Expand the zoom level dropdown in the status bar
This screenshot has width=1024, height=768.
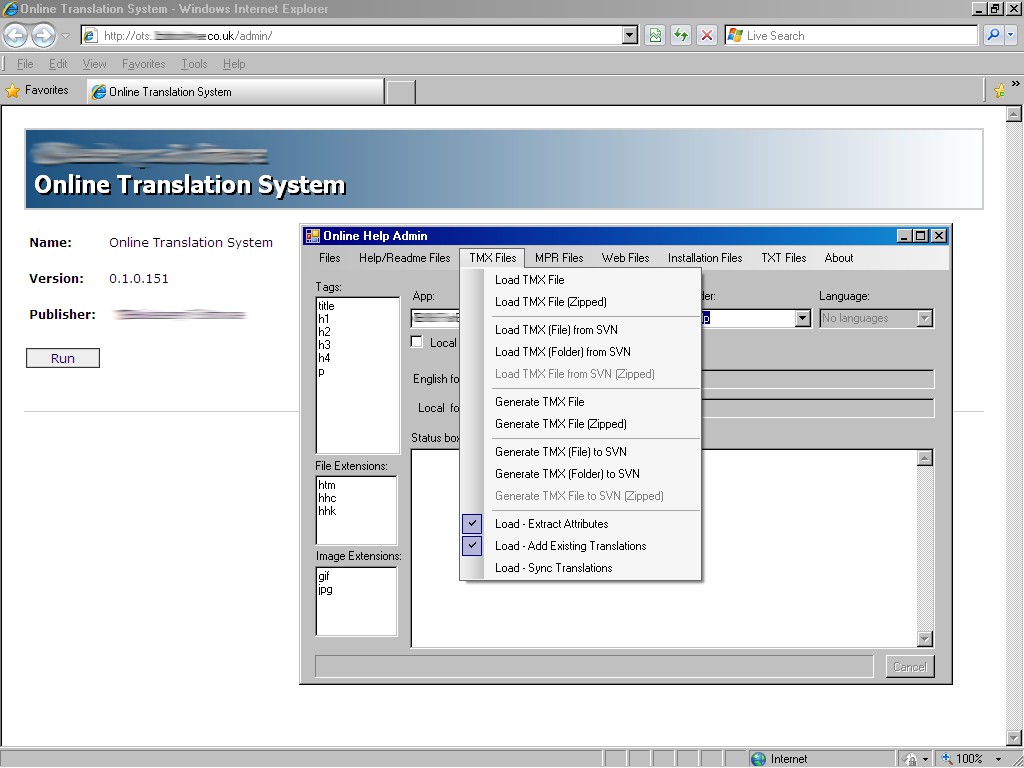pos(1000,758)
